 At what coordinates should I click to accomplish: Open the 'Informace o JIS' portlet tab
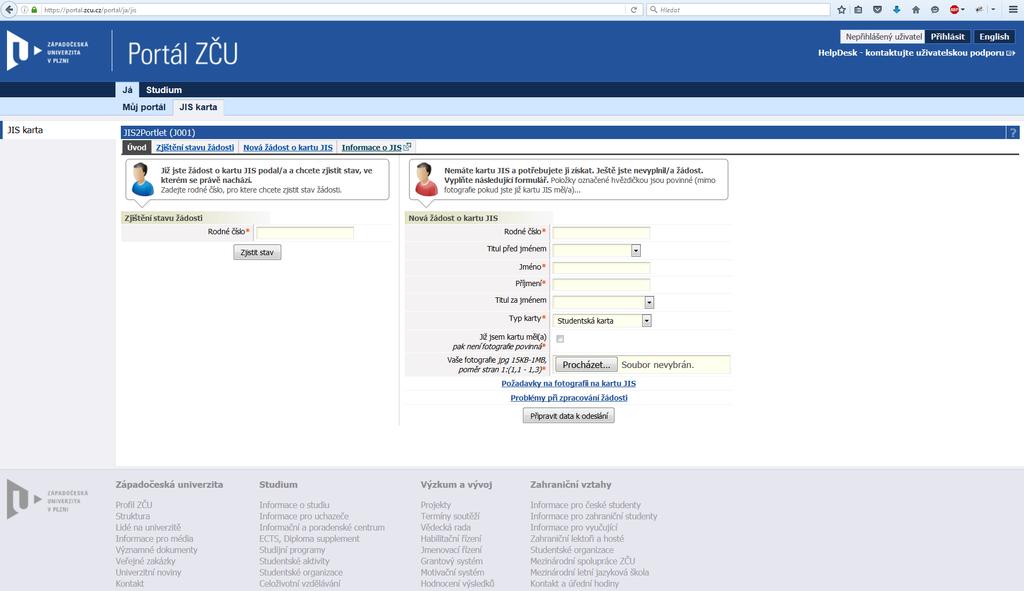(x=372, y=148)
